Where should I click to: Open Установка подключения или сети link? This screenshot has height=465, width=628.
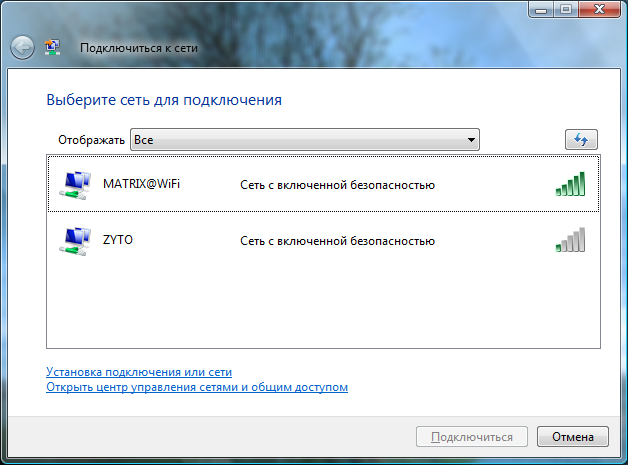pos(139,372)
